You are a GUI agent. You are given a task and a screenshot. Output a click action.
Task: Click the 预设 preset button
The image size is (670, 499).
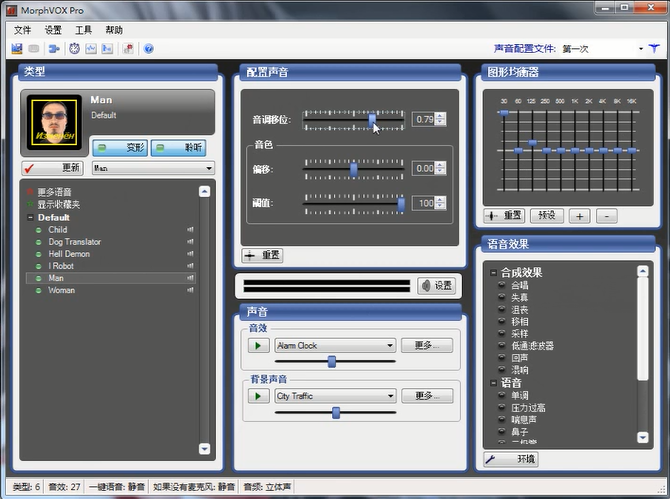(x=547, y=216)
